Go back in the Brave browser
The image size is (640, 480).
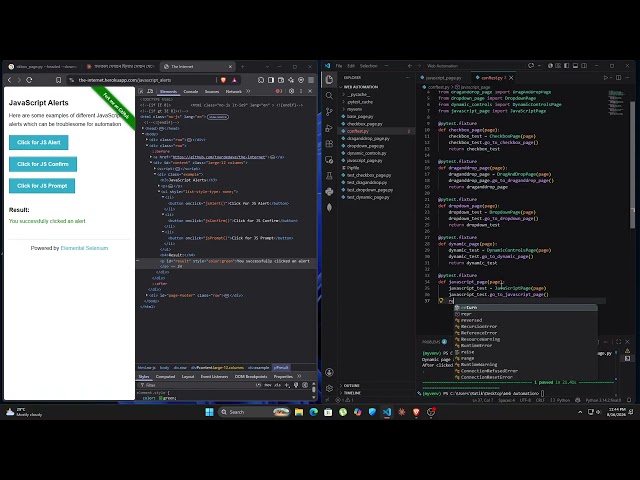10,80
